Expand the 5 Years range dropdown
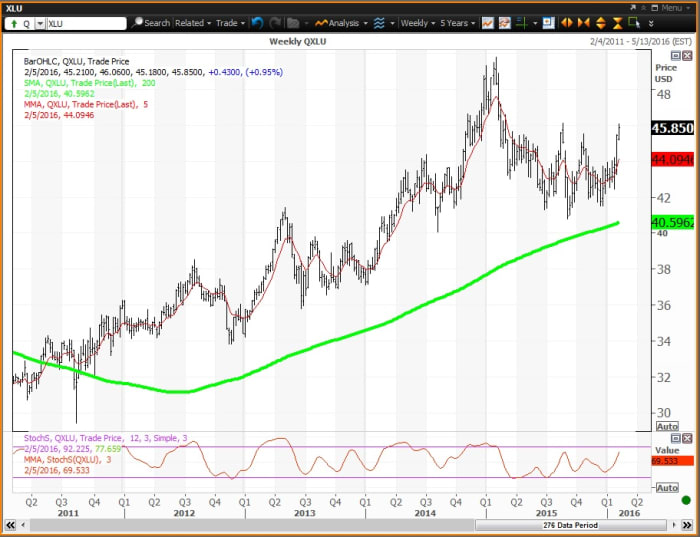 pos(456,22)
